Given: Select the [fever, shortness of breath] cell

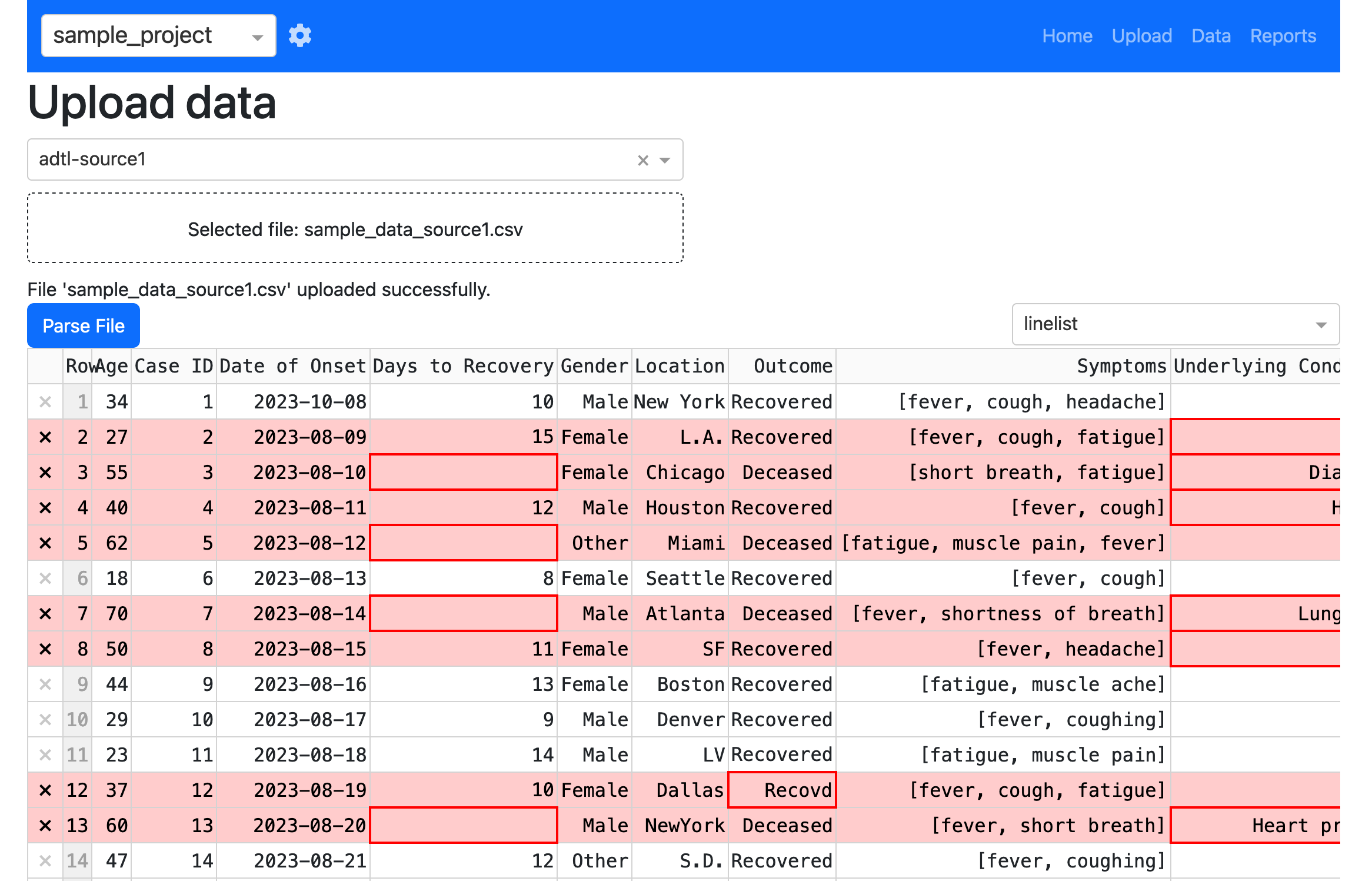Looking at the screenshot, I should coord(1003,614).
